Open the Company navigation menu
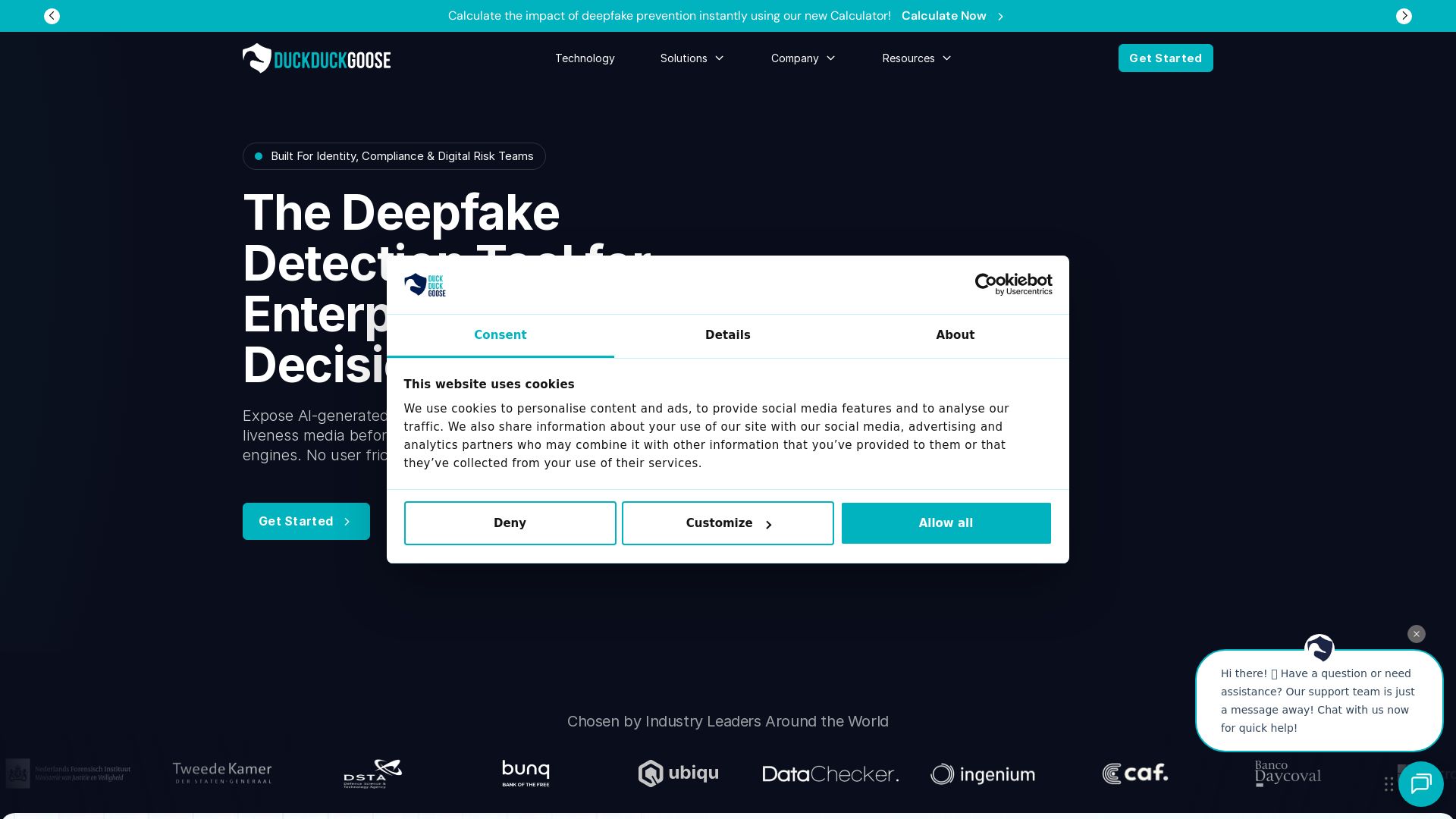Screen dimensions: 1456x819 [x=802, y=58]
